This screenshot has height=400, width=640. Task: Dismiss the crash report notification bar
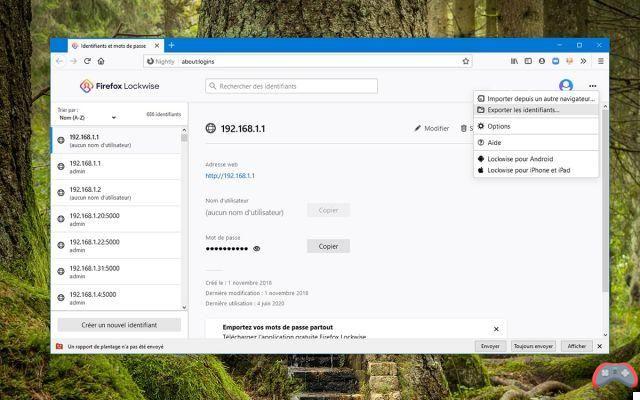tap(600, 346)
